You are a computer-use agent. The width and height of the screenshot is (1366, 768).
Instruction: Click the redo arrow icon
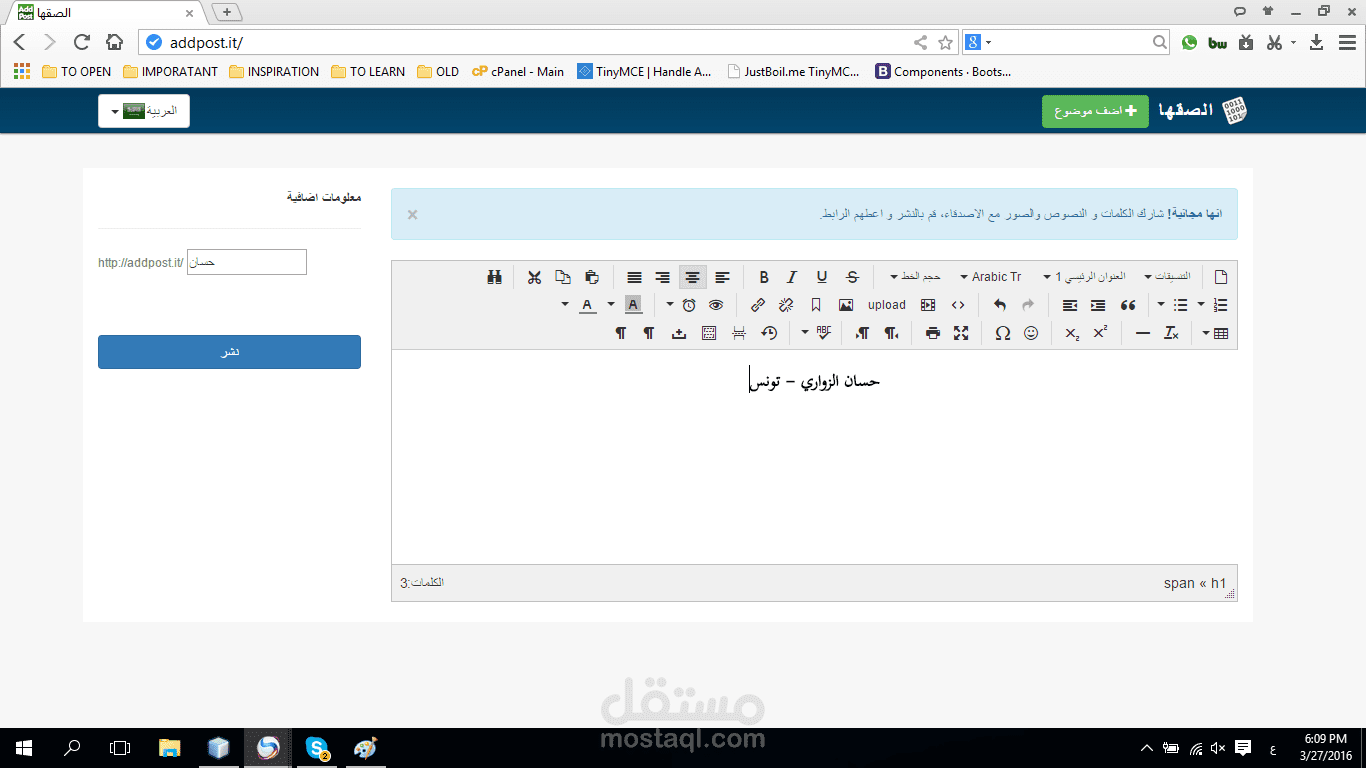coord(1028,305)
